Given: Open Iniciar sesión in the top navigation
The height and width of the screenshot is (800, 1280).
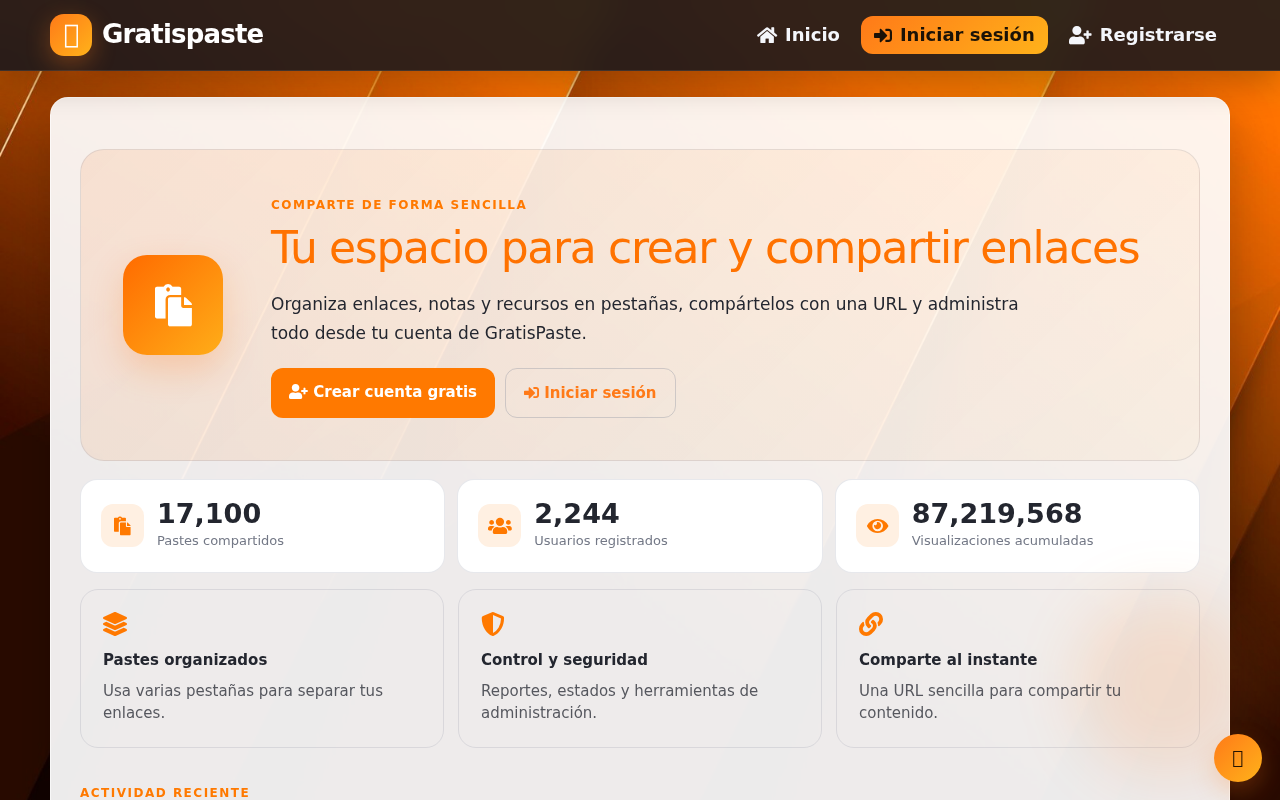Looking at the screenshot, I should [x=954, y=35].
